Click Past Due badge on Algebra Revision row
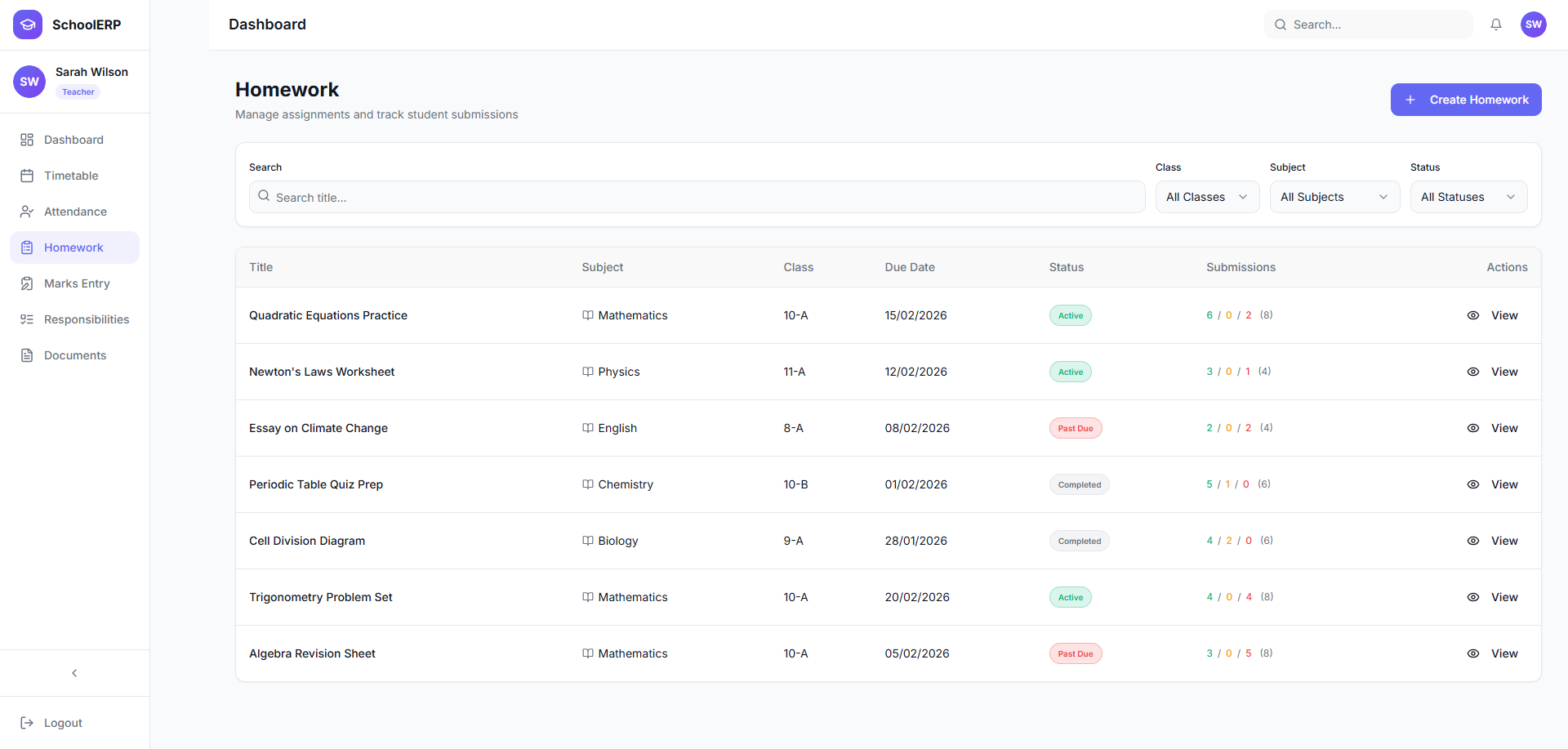1568x749 pixels. tap(1076, 653)
